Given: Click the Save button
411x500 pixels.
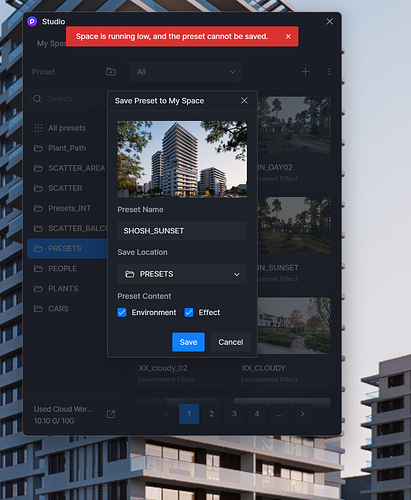Looking at the screenshot, I should click(188, 342).
